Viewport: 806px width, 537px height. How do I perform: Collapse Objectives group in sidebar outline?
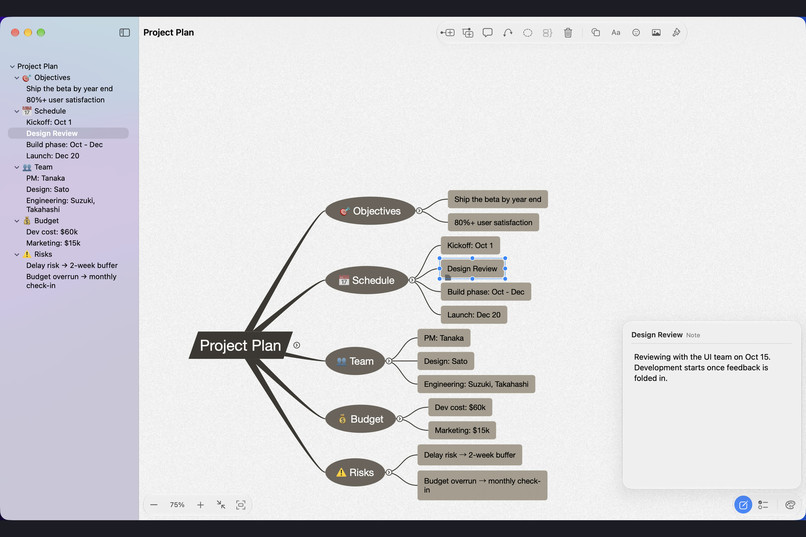click(x=17, y=78)
